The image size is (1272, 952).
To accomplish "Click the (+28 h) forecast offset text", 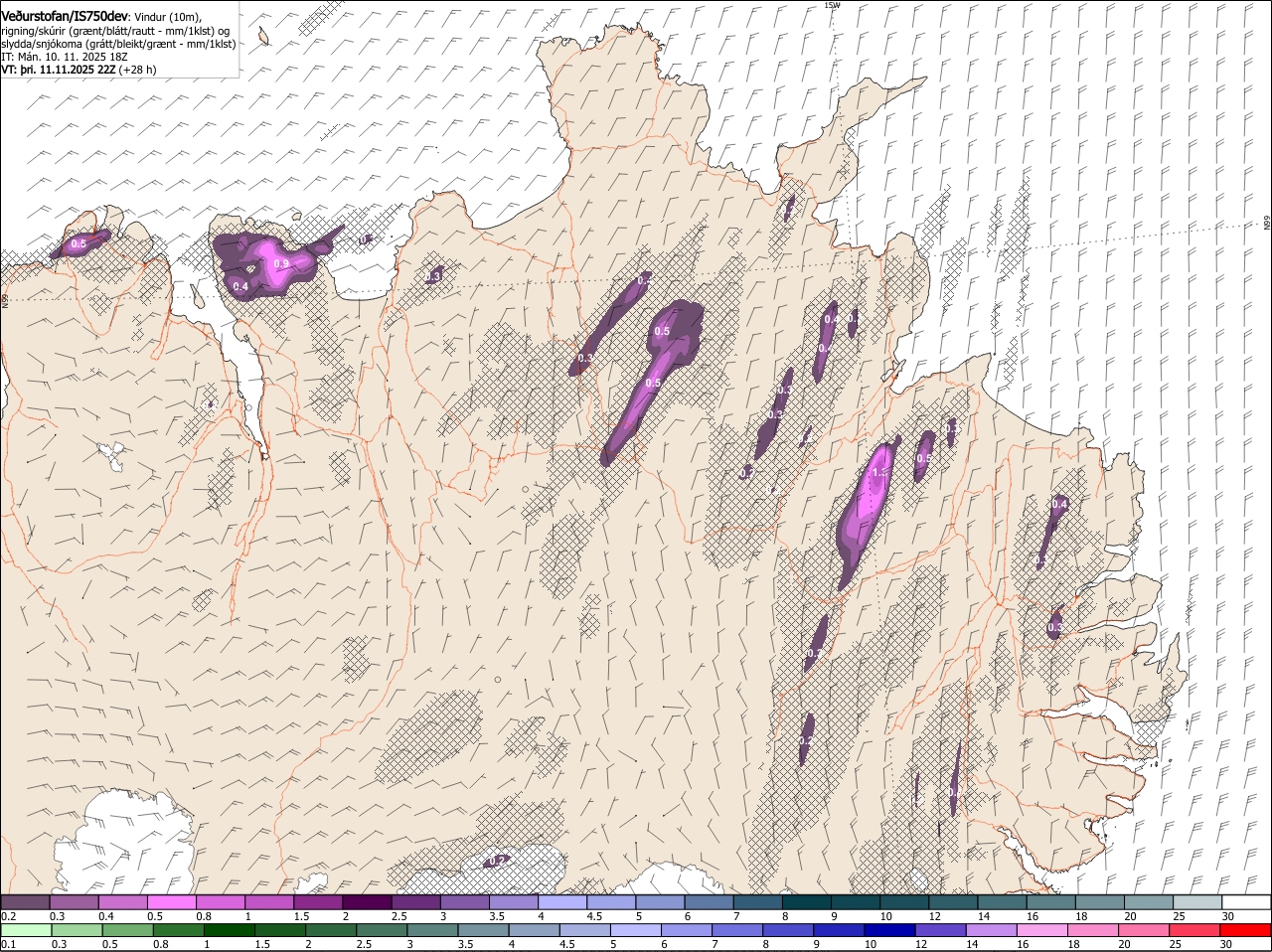I will tap(138, 71).
